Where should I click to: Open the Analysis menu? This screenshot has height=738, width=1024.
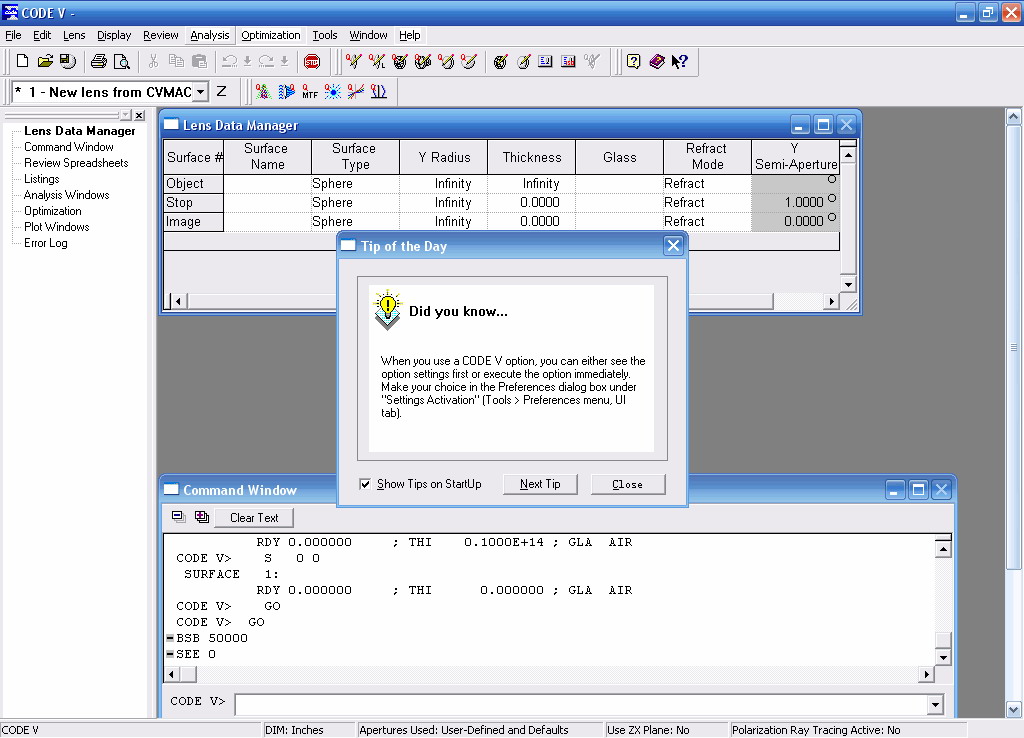(x=210, y=35)
